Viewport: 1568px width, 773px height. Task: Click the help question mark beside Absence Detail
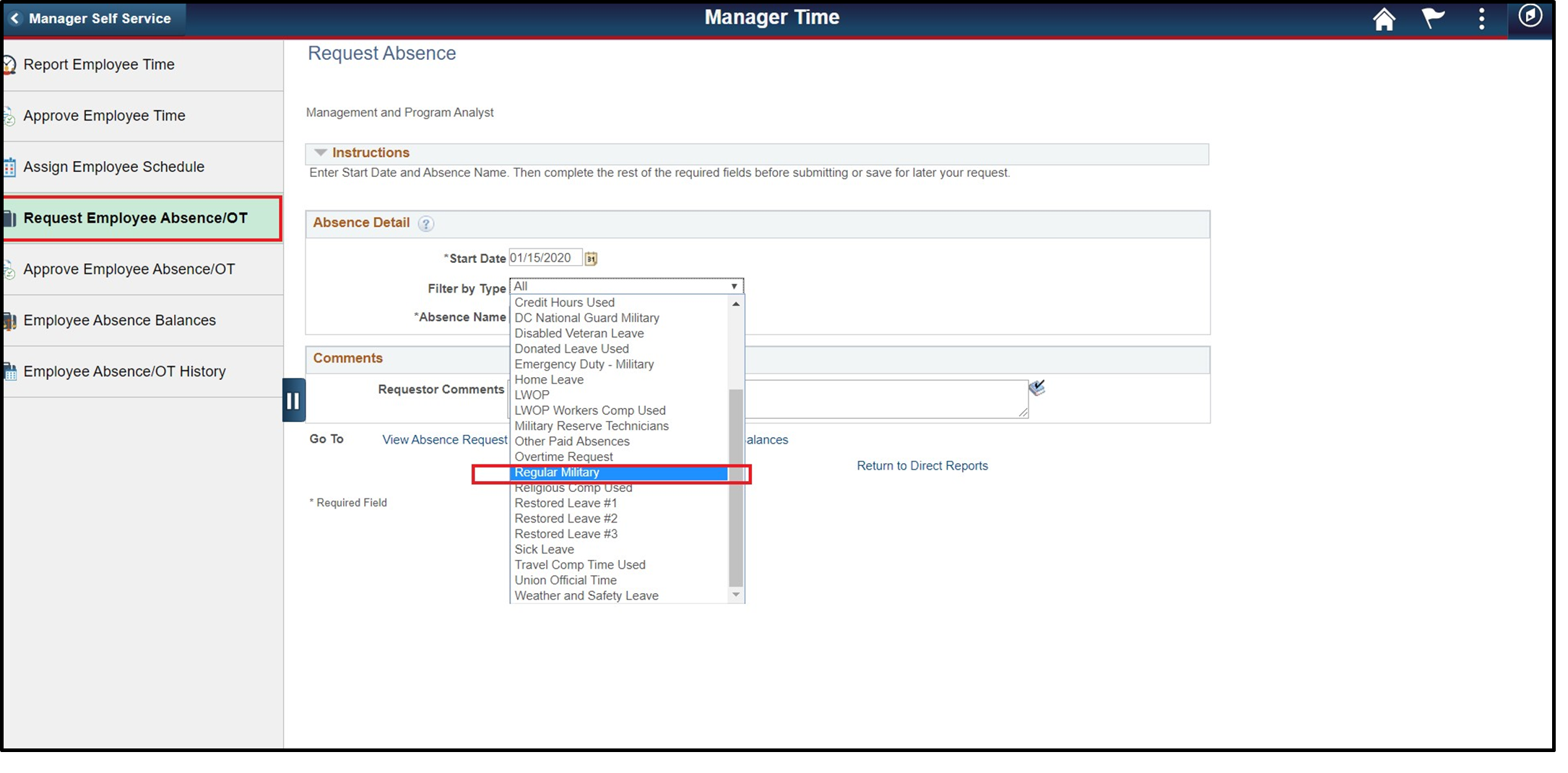coord(426,224)
